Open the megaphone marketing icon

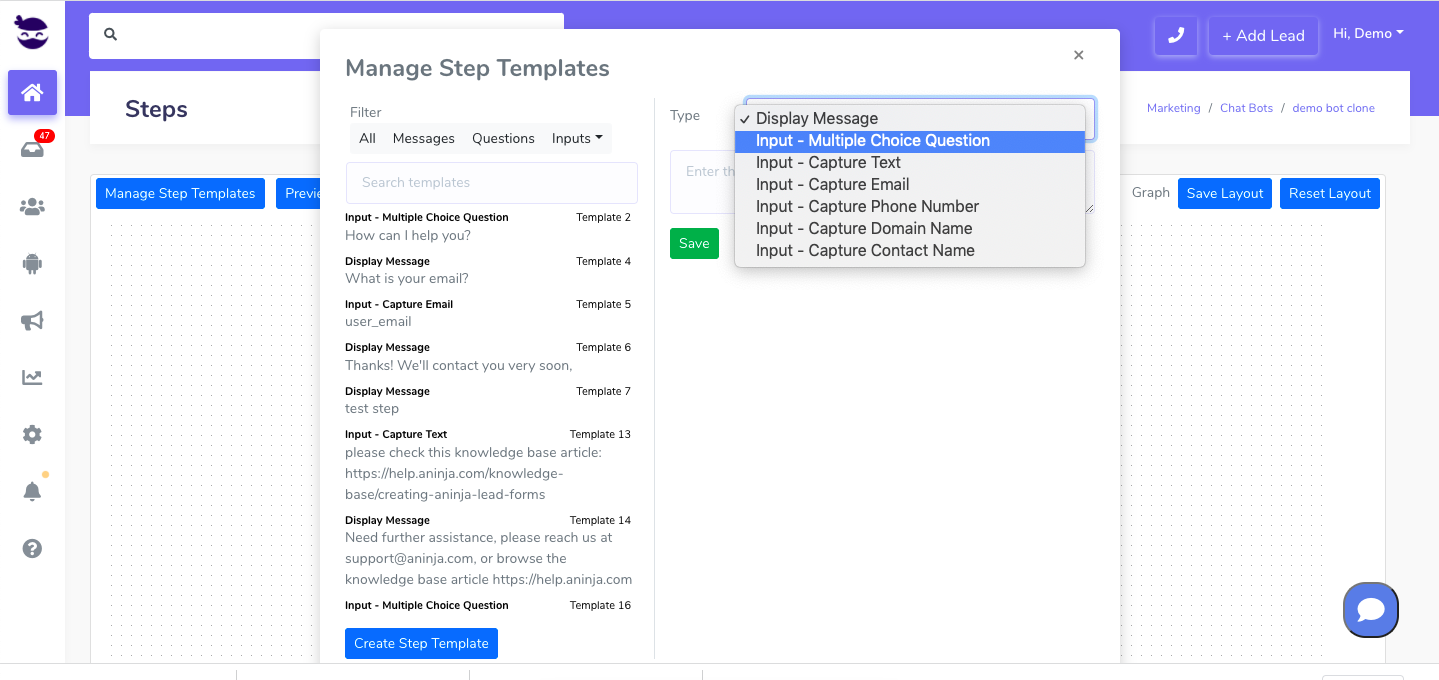[32, 321]
